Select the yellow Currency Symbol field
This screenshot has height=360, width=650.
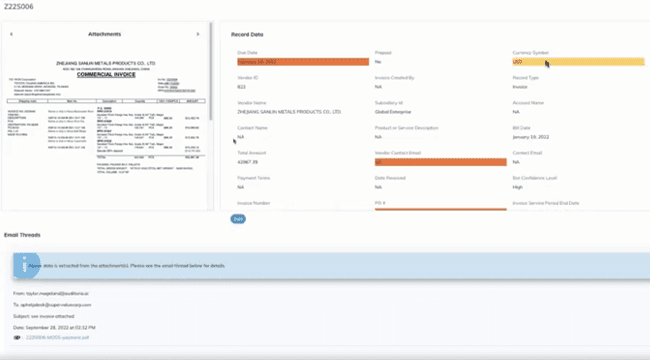pyautogui.click(x=578, y=62)
